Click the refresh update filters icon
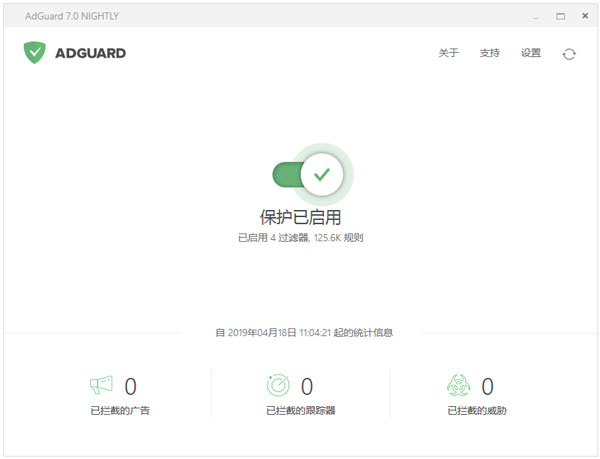This screenshot has height=459, width=600. pyautogui.click(x=569, y=54)
